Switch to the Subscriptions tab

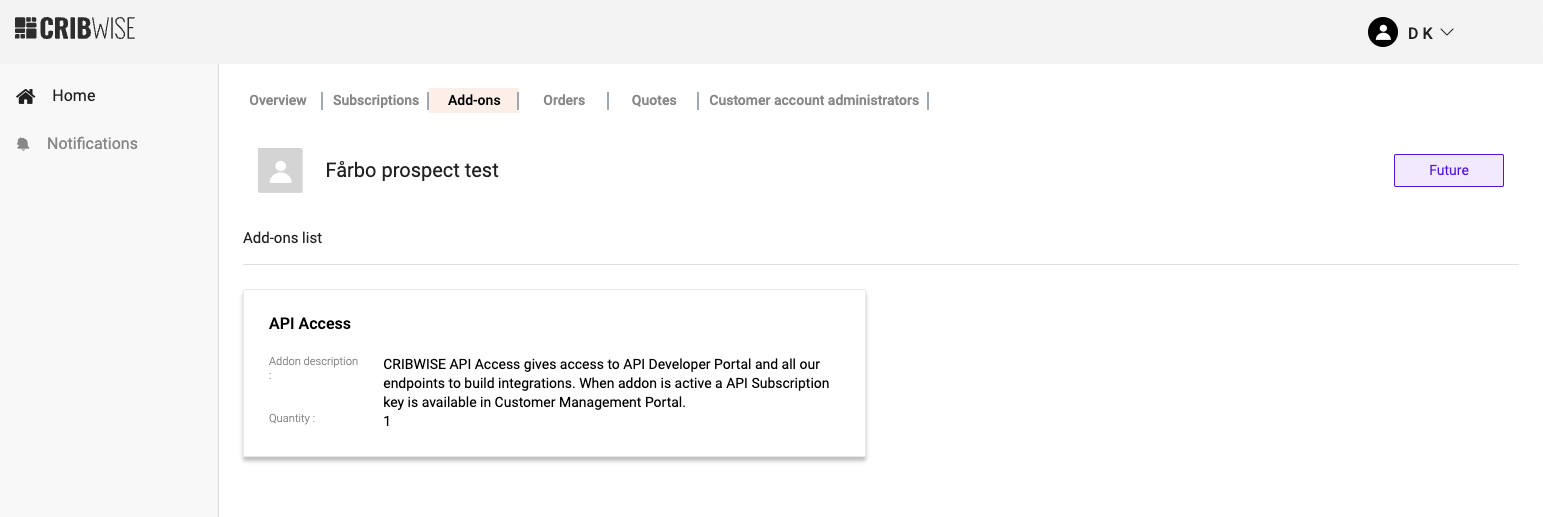pyautogui.click(x=376, y=100)
